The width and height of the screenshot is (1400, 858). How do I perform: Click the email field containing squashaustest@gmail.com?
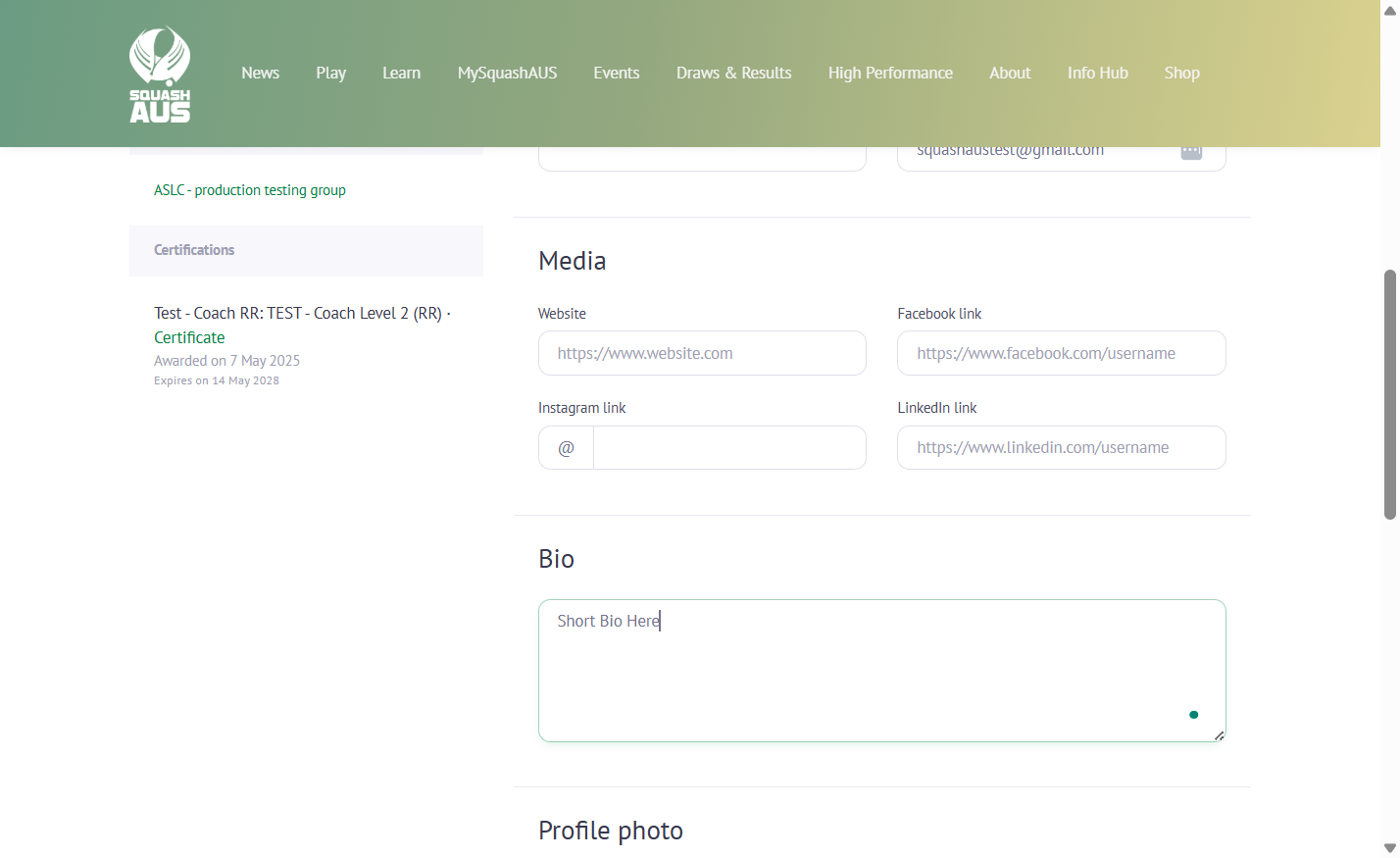[x=1061, y=159]
